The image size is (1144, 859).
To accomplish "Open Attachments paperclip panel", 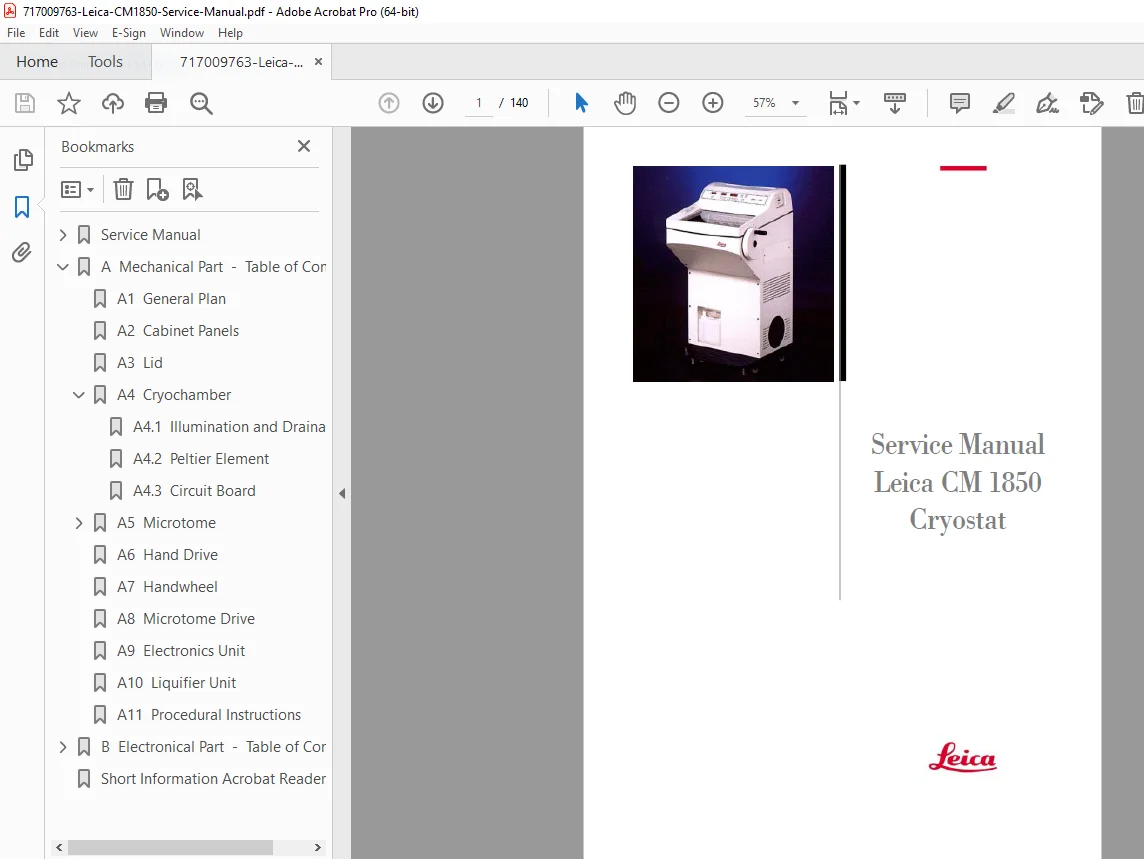I will [22, 253].
